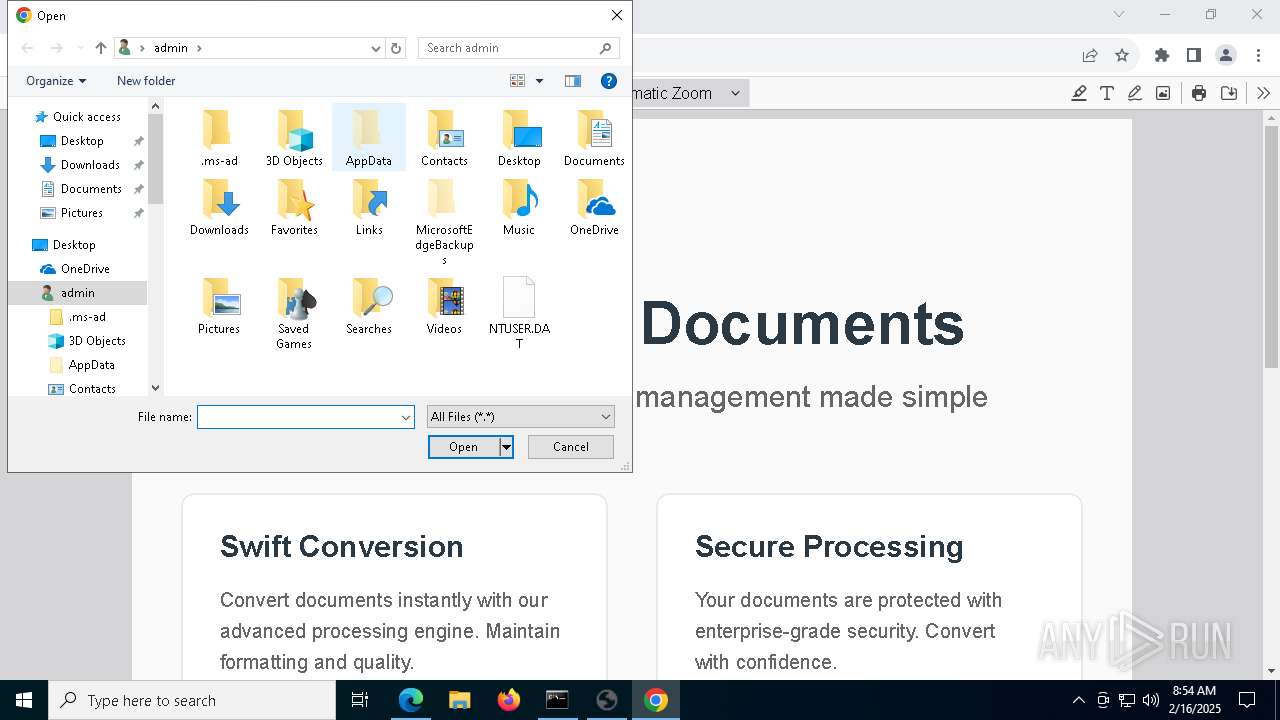
Task: Select the NTUSER.DAT file
Action: (x=519, y=313)
